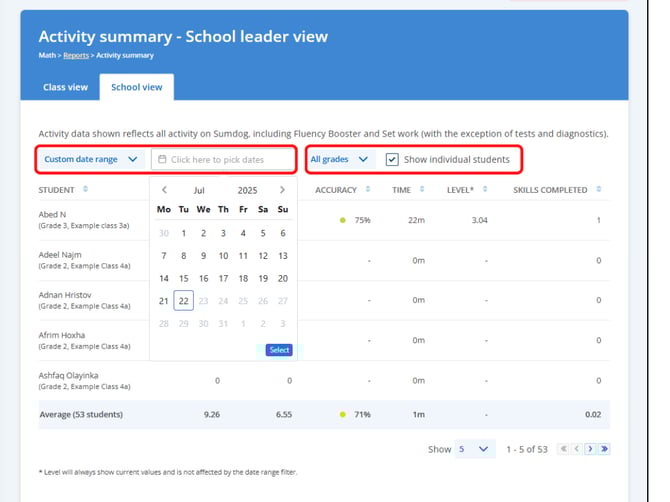Open the Reports breadcrumb link
Image resolution: width=670 pixels, height=502 pixels.
click(76, 55)
